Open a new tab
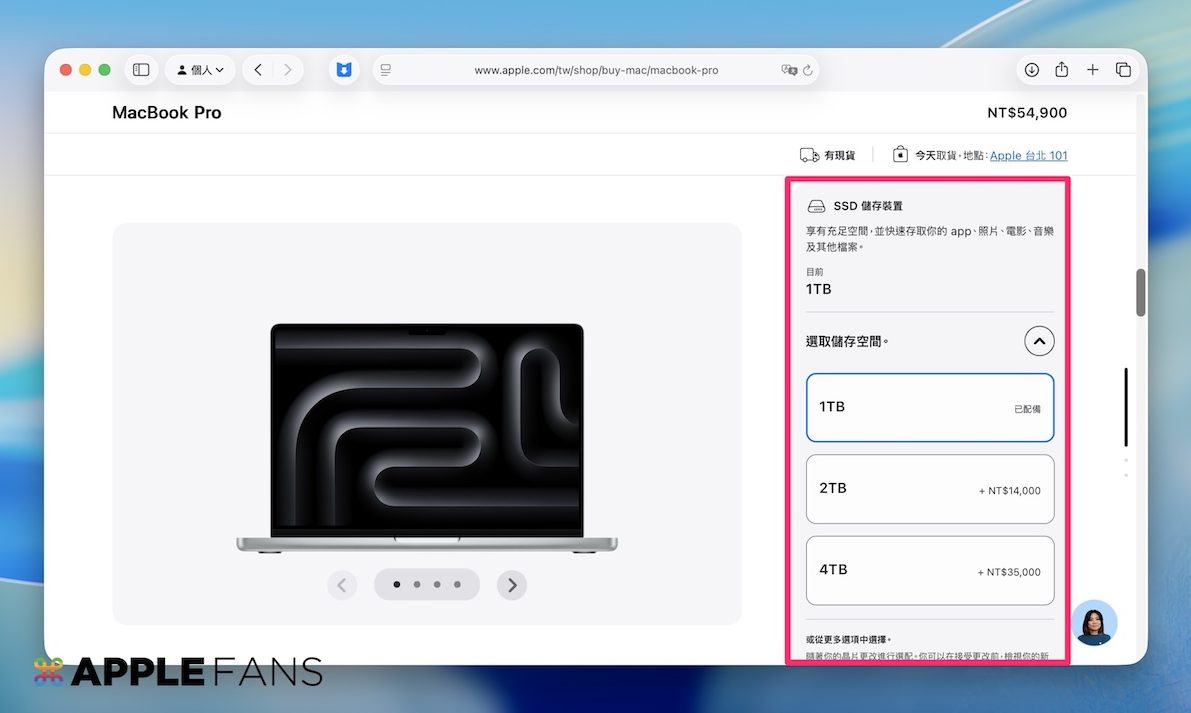Viewport: 1191px width, 713px height. pos(1093,70)
